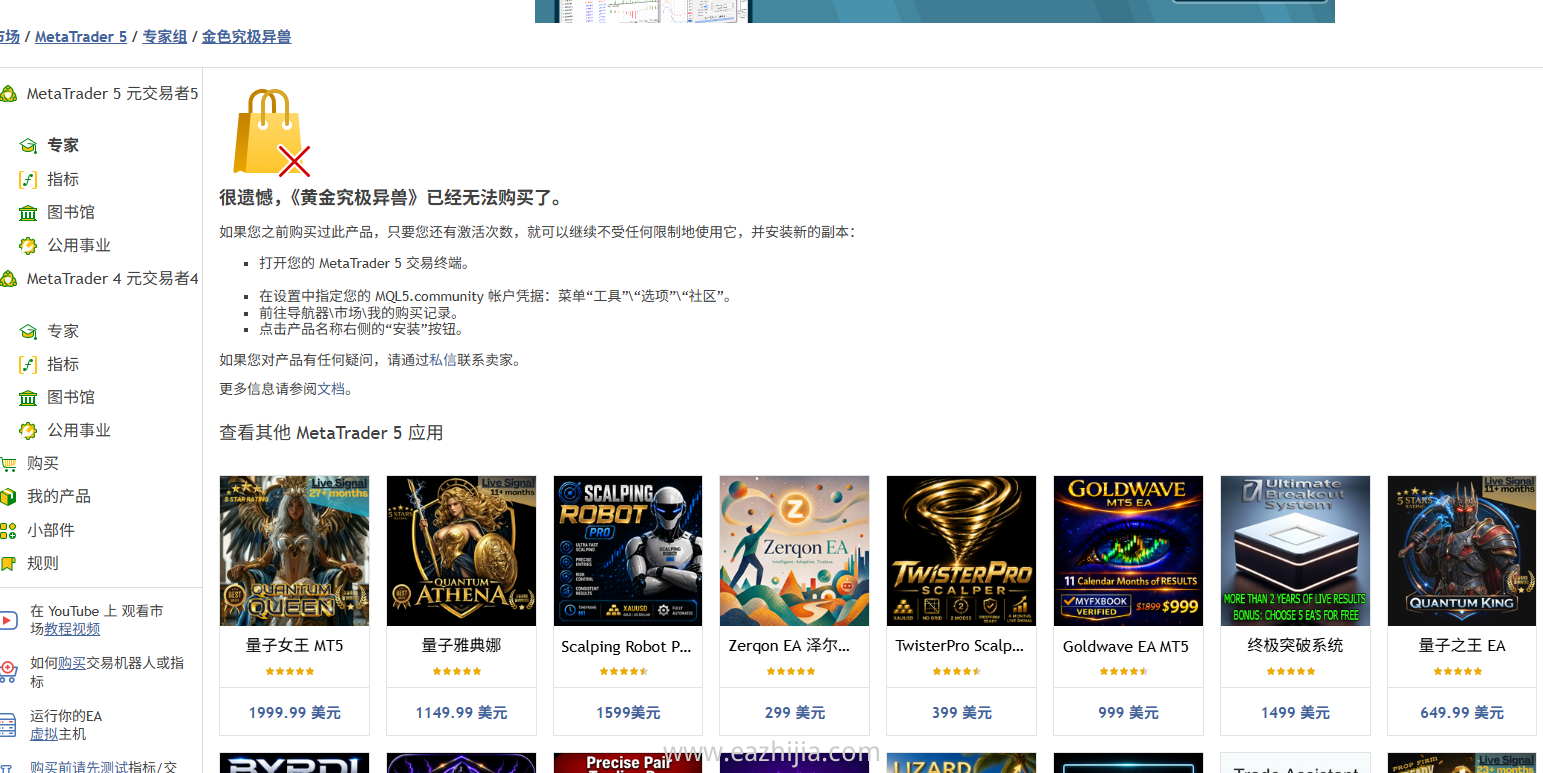Click the 1149.99 美元 price button

pos(461,713)
